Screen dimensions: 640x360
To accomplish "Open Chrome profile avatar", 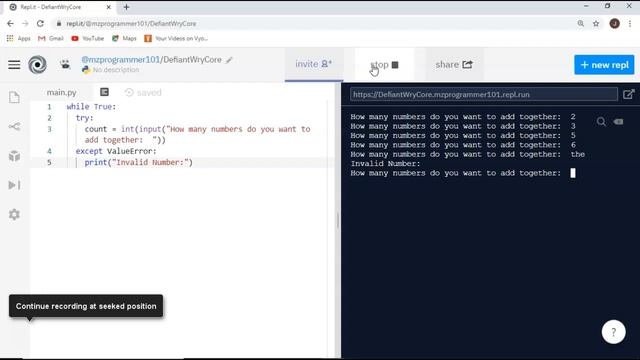I will pos(614,24).
